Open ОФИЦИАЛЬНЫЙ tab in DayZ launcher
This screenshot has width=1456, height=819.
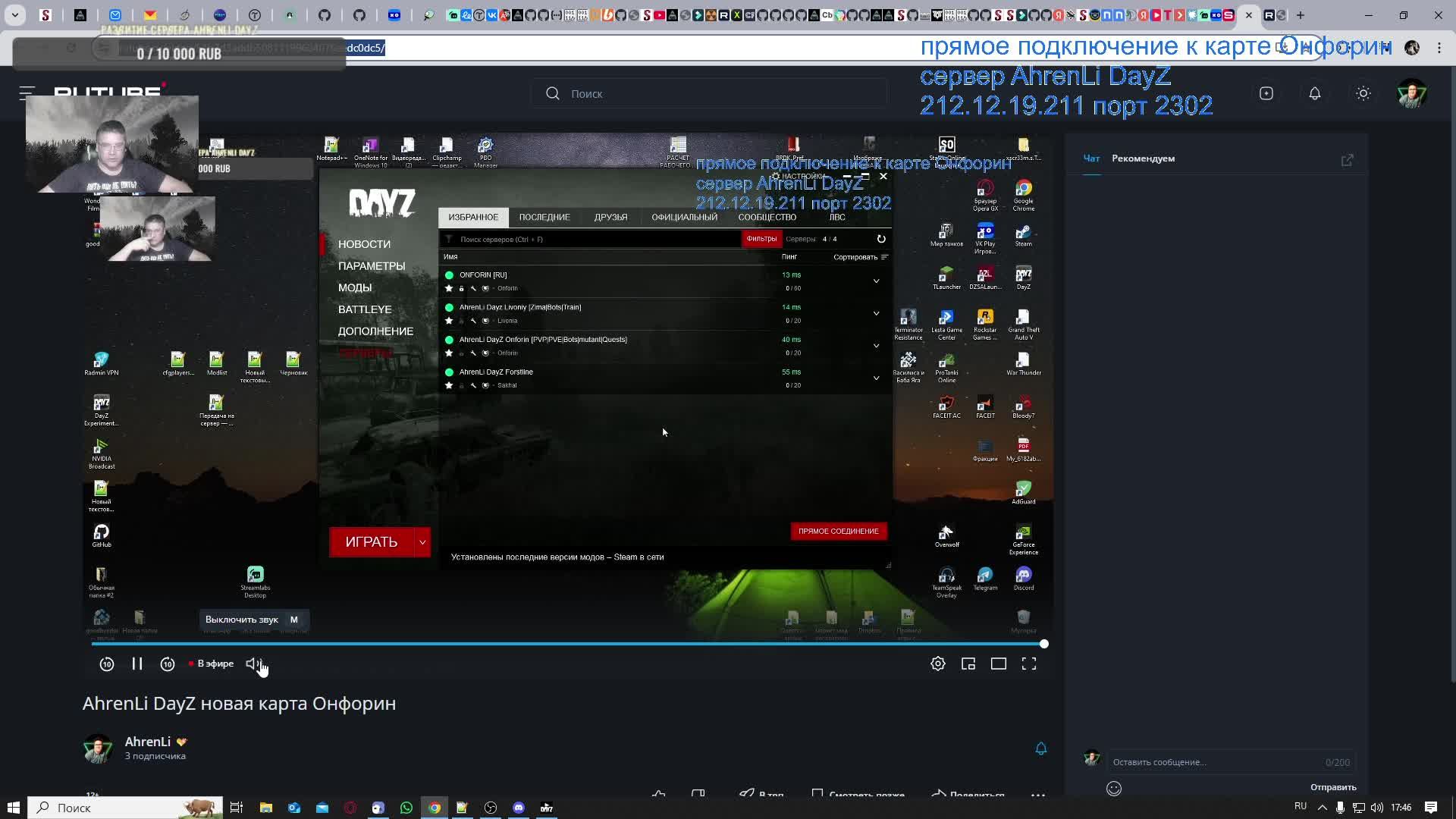[x=684, y=217]
